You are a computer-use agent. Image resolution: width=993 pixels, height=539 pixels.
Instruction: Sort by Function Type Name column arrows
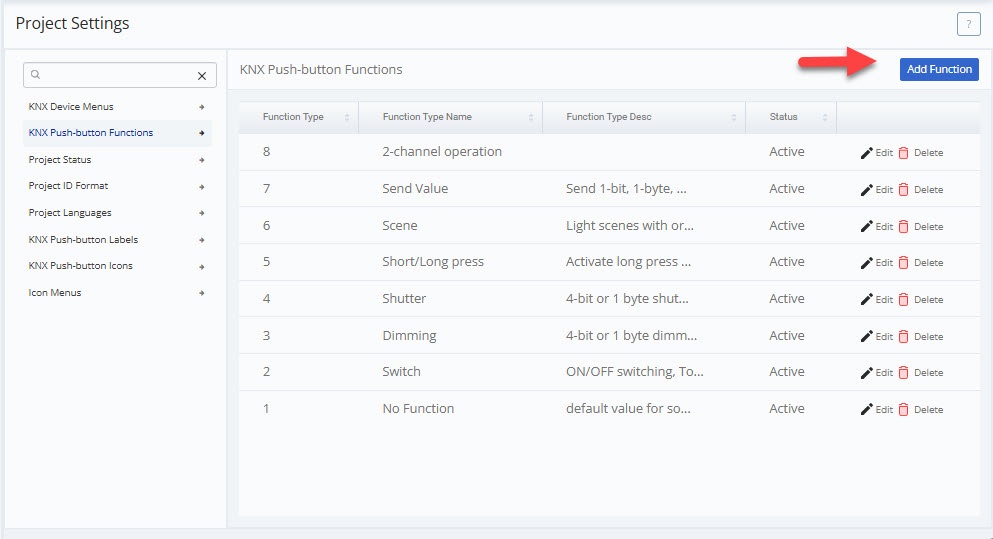point(531,117)
